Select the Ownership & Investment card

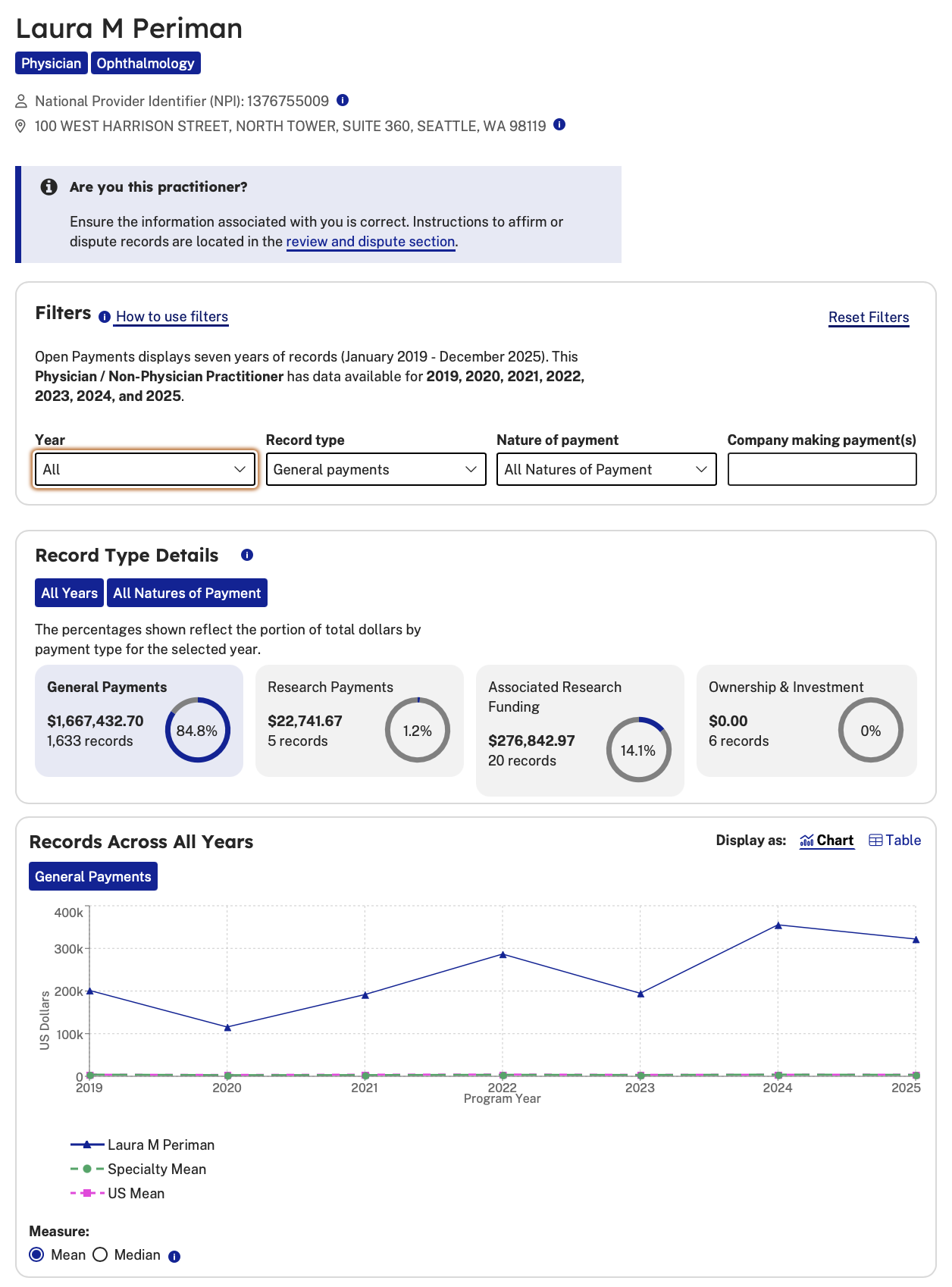click(x=806, y=721)
